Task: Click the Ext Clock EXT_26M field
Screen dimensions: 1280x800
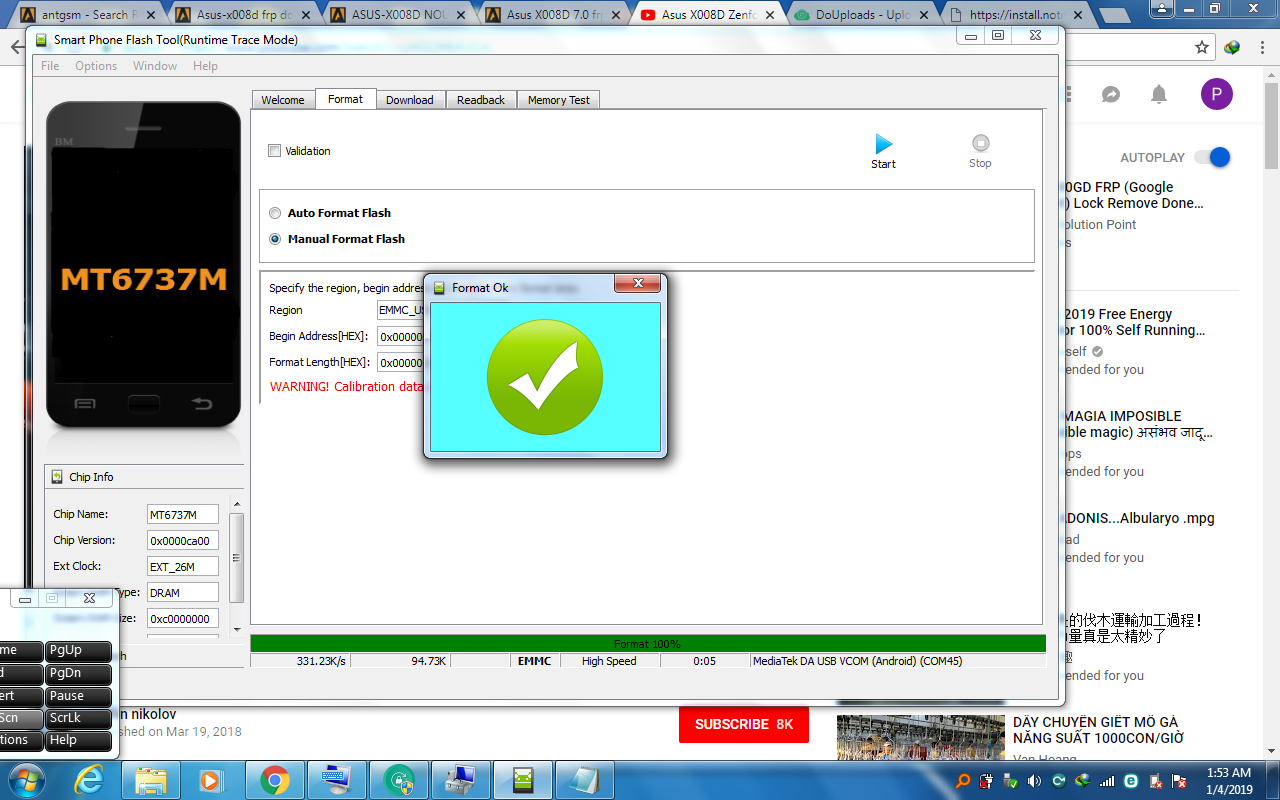Action: (x=182, y=567)
